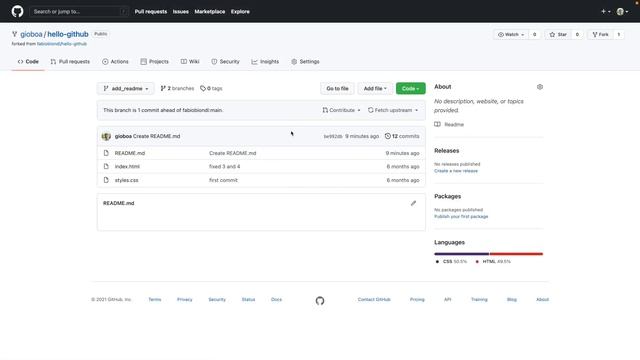
Task: Open the footer Docs link
Action: coord(276,300)
